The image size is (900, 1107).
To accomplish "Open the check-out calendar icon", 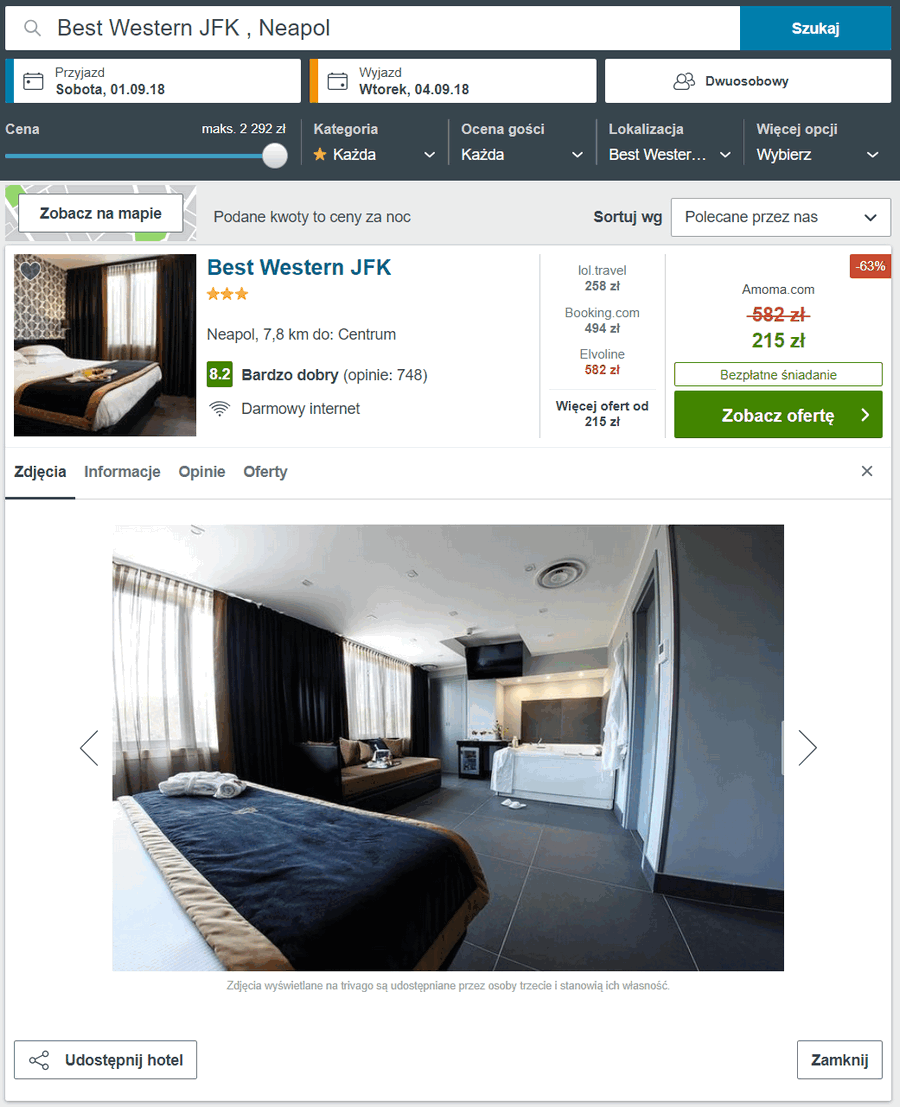I will [x=337, y=81].
